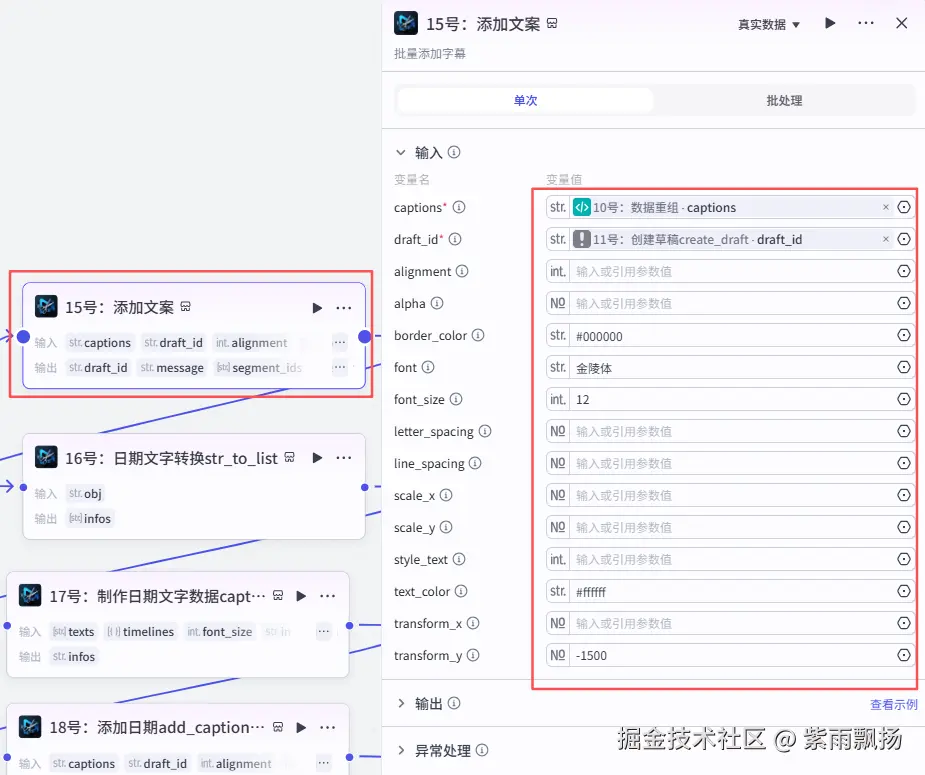The width and height of the screenshot is (925, 775).
Task: Open more options in panel header
Action: [865, 23]
